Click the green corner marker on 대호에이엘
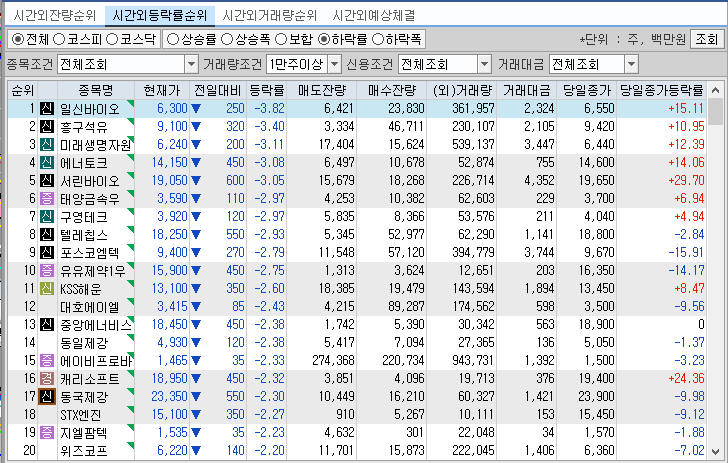Image resolution: width=728 pixels, height=463 pixels. 130,301
